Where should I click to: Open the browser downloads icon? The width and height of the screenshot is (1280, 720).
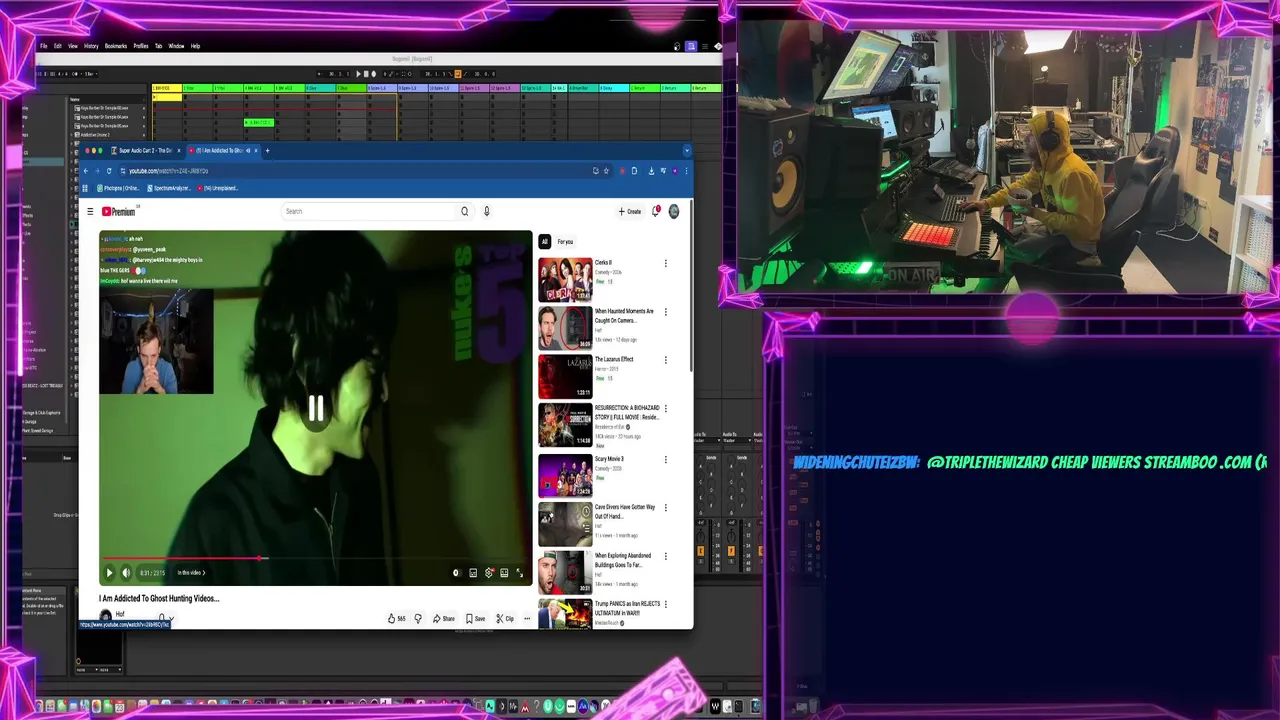[x=651, y=171]
